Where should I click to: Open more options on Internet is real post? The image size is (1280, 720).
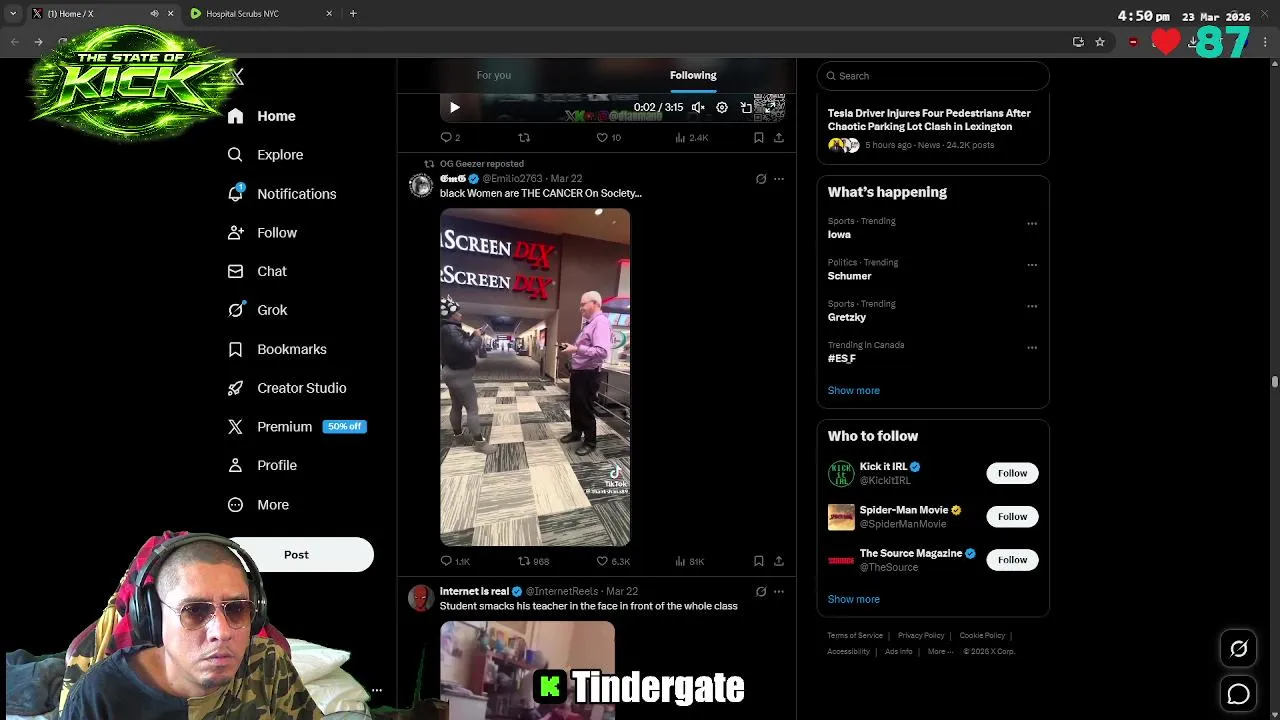(x=779, y=591)
